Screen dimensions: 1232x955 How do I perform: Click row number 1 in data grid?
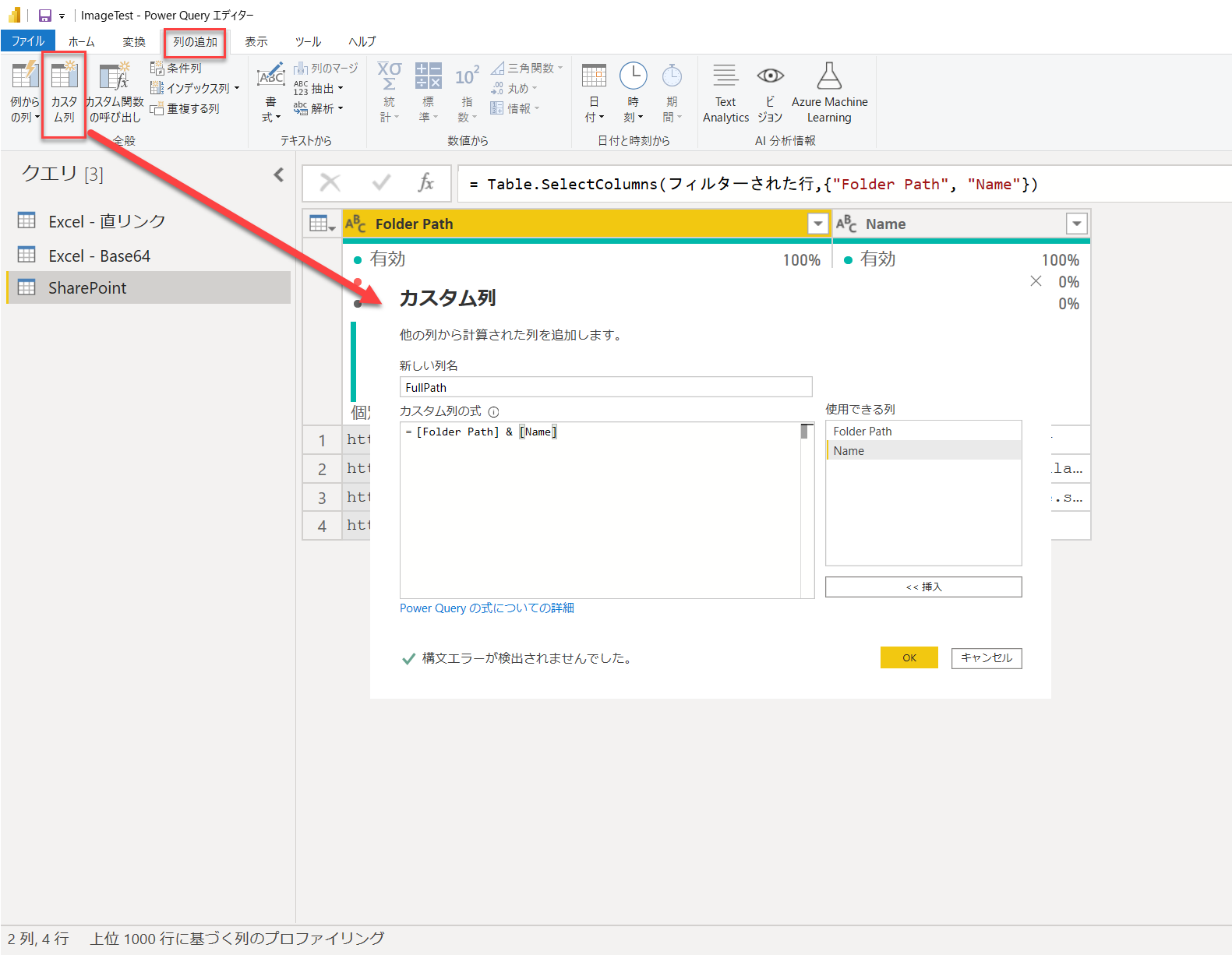pos(322,440)
